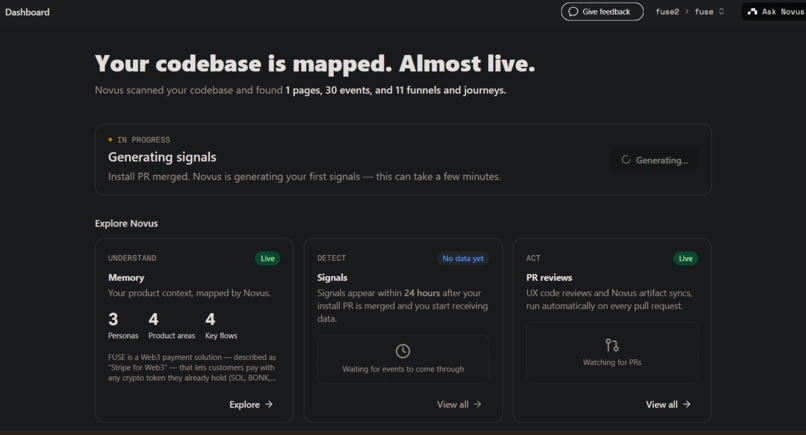This screenshot has width=806, height=435.
Task: Click the pull request icon Watching for PRs
Action: [612, 345]
